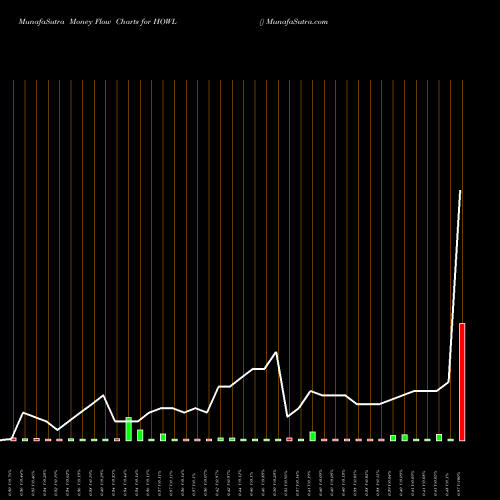Click the small red bar under the line's steep drop
The image size is (500, 500).
click(290, 439)
